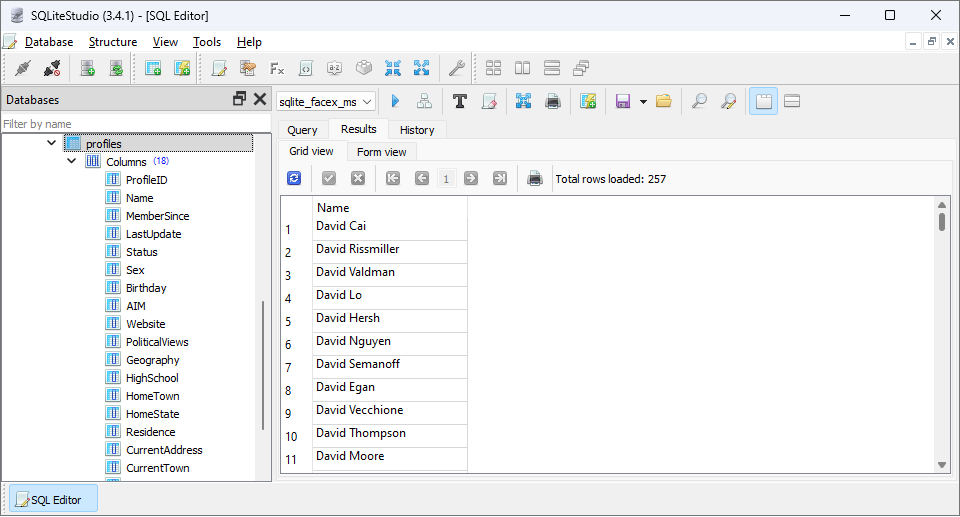Load SQL from file folder icon
The width and height of the screenshot is (960, 517).
coord(664,101)
